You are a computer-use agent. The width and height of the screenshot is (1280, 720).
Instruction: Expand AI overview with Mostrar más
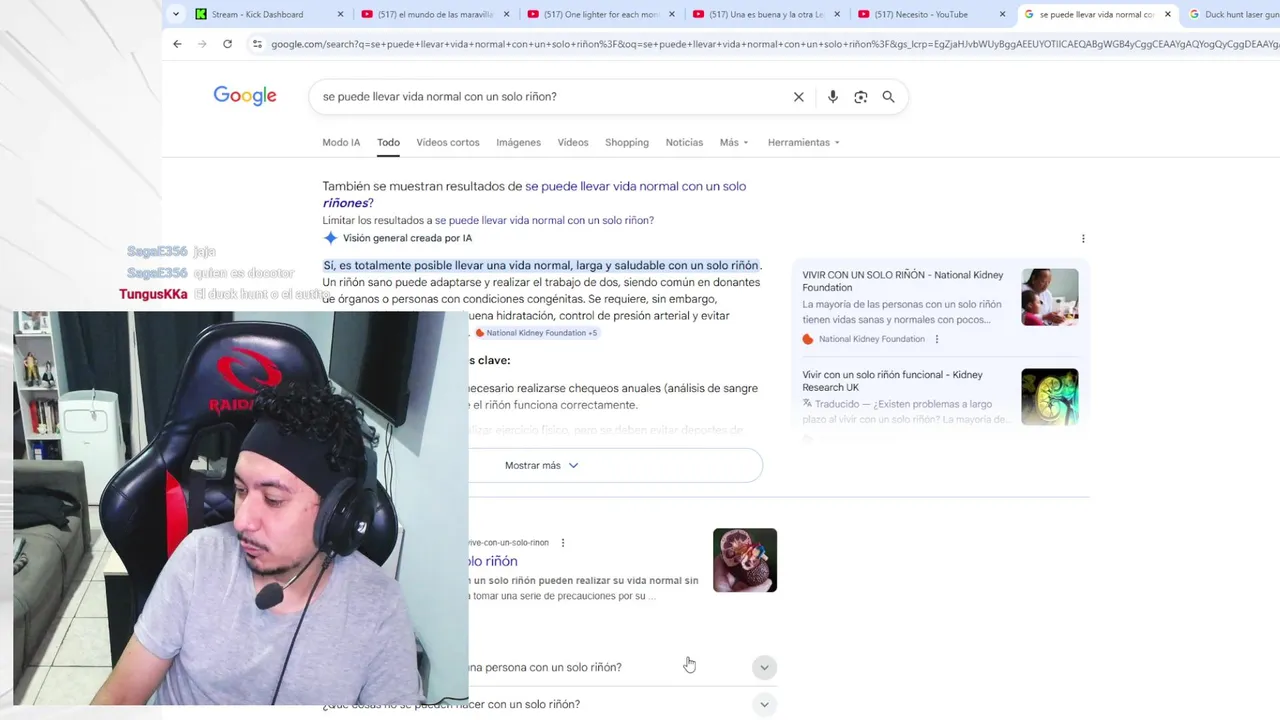[541, 465]
